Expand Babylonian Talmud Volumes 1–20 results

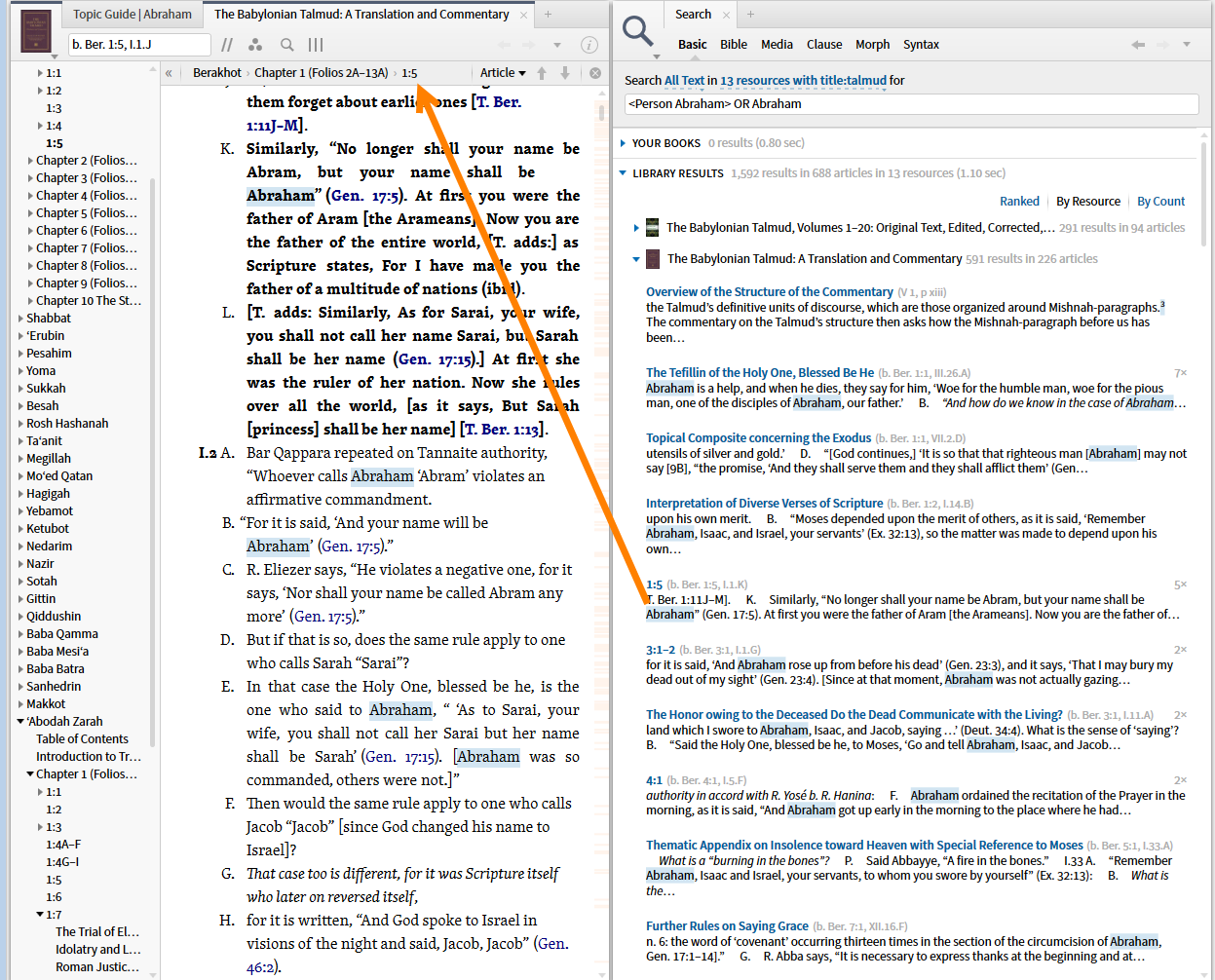pyautogui.click(x=636, y=228)
